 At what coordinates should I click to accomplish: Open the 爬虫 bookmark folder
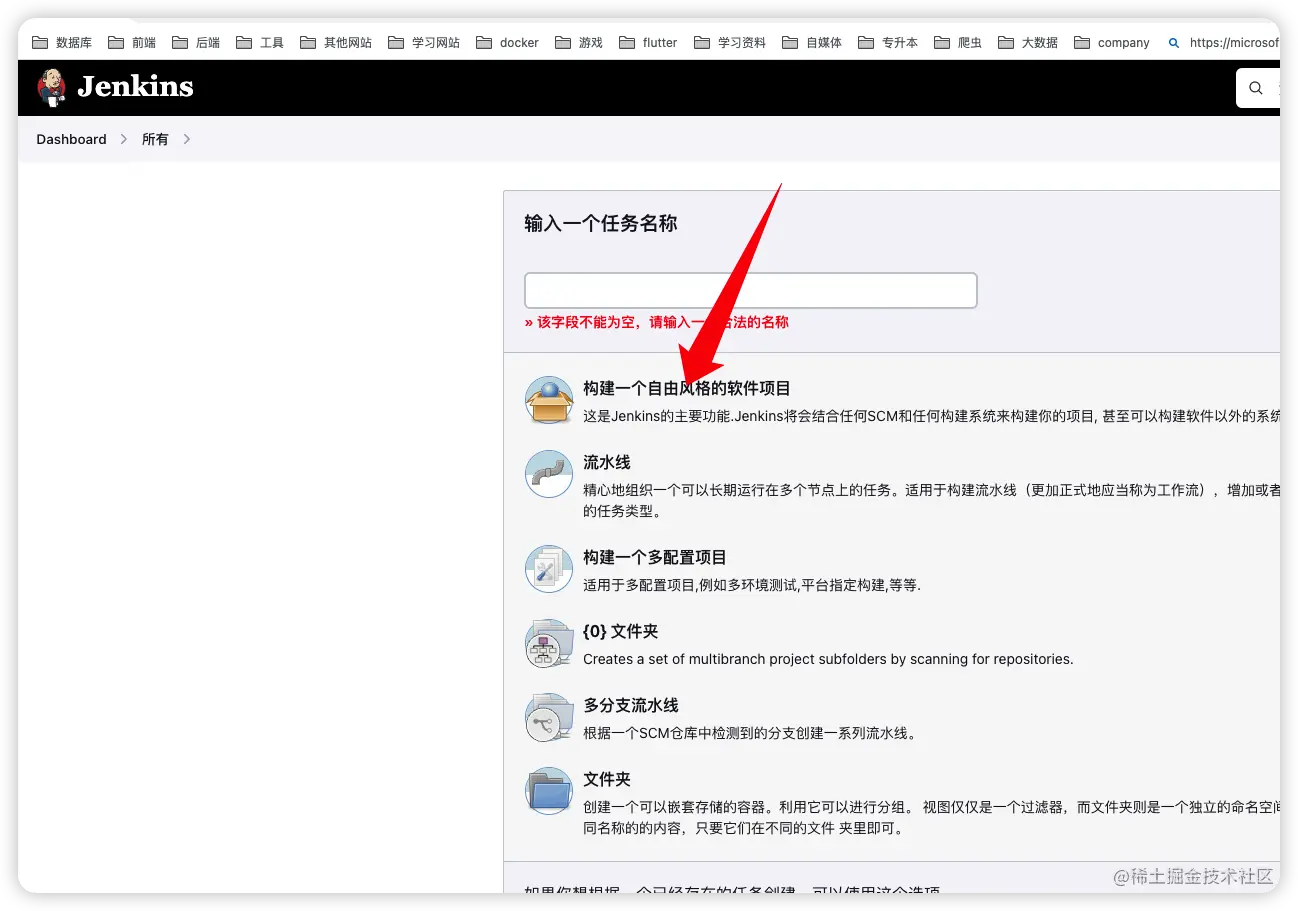pyautogui.click(x=958, y=43)
